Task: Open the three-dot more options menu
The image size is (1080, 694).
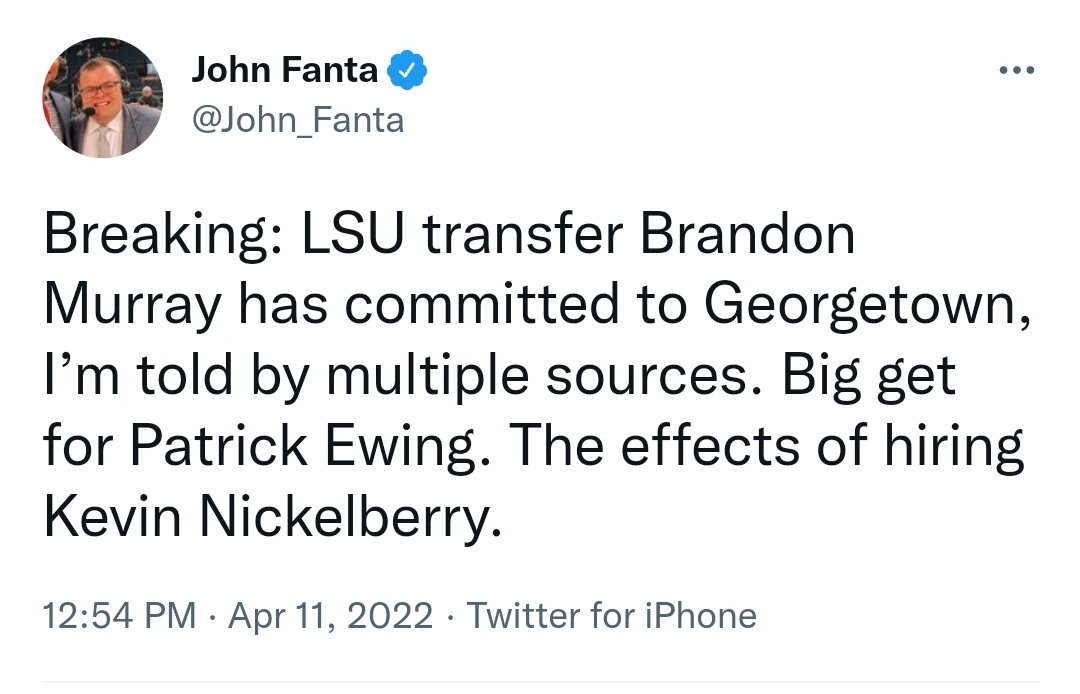Action: pyautogui.click(x=1017, y=70)
